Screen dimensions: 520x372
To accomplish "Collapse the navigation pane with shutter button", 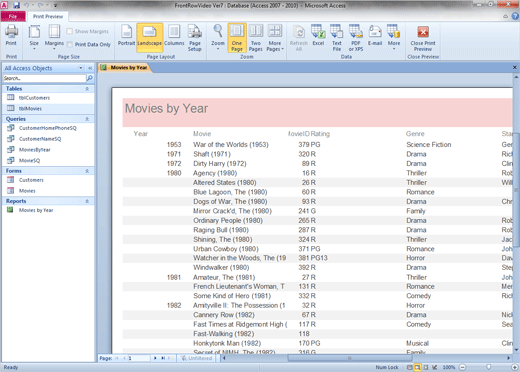I will click(90, 68).
